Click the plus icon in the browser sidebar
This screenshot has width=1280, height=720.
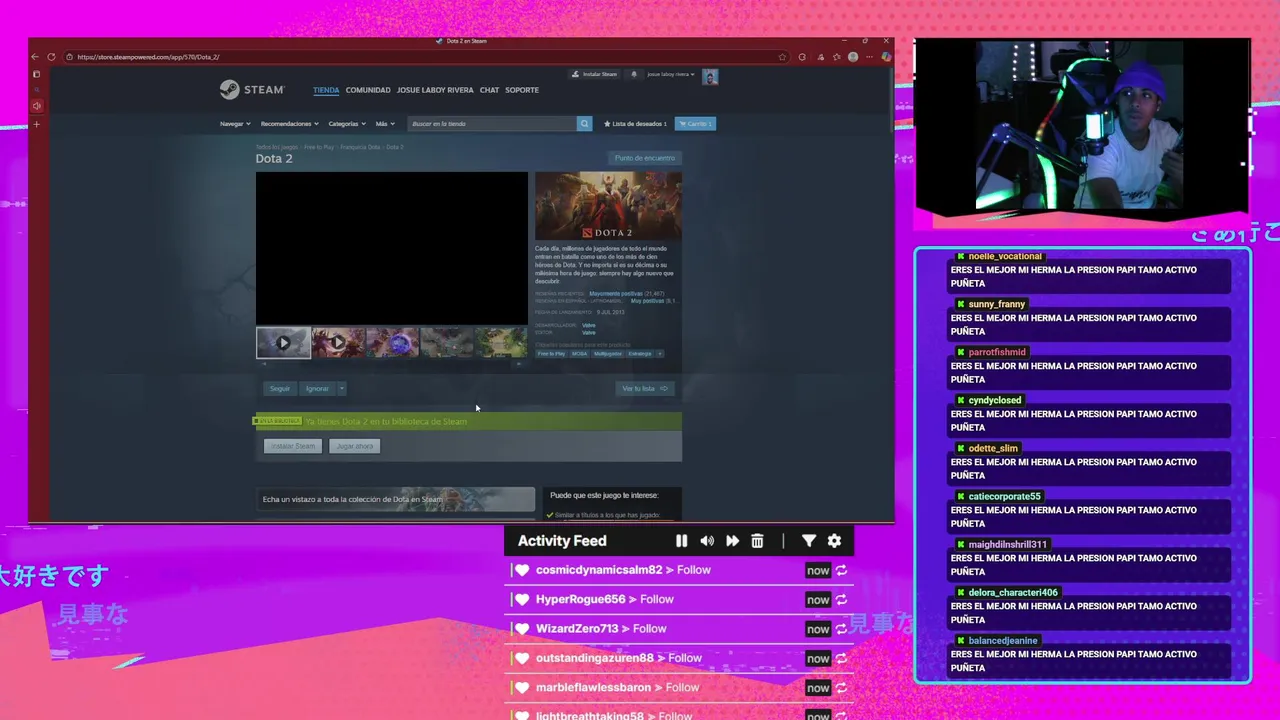click(37, 125)
